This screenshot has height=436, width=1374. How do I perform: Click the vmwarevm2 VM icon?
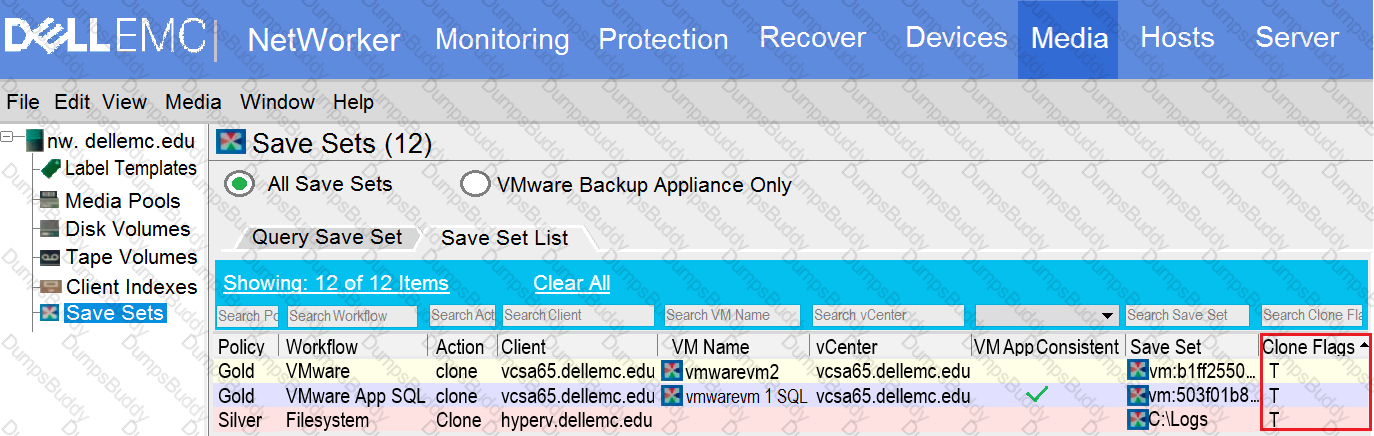[671, 371]
